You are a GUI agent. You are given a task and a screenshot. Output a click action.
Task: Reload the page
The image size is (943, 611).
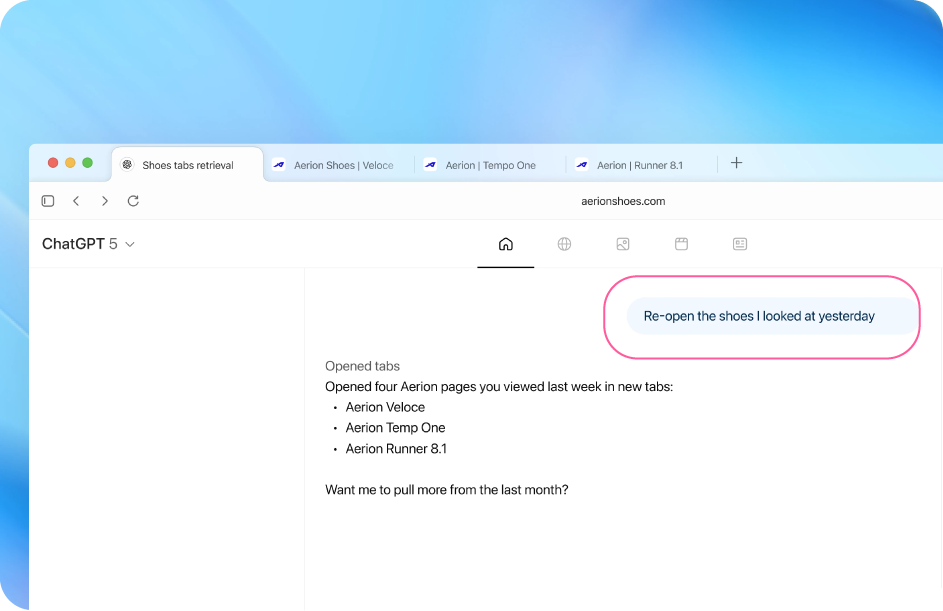pyautogui.click(x=134, y=201)
